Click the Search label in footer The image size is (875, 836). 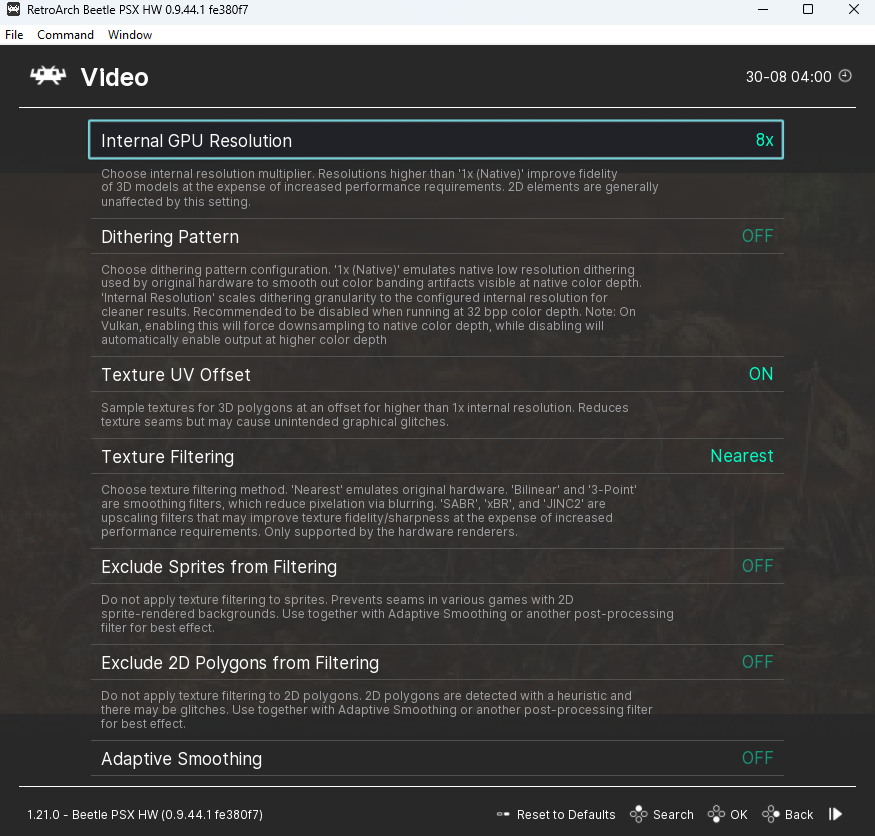point(673,815)
